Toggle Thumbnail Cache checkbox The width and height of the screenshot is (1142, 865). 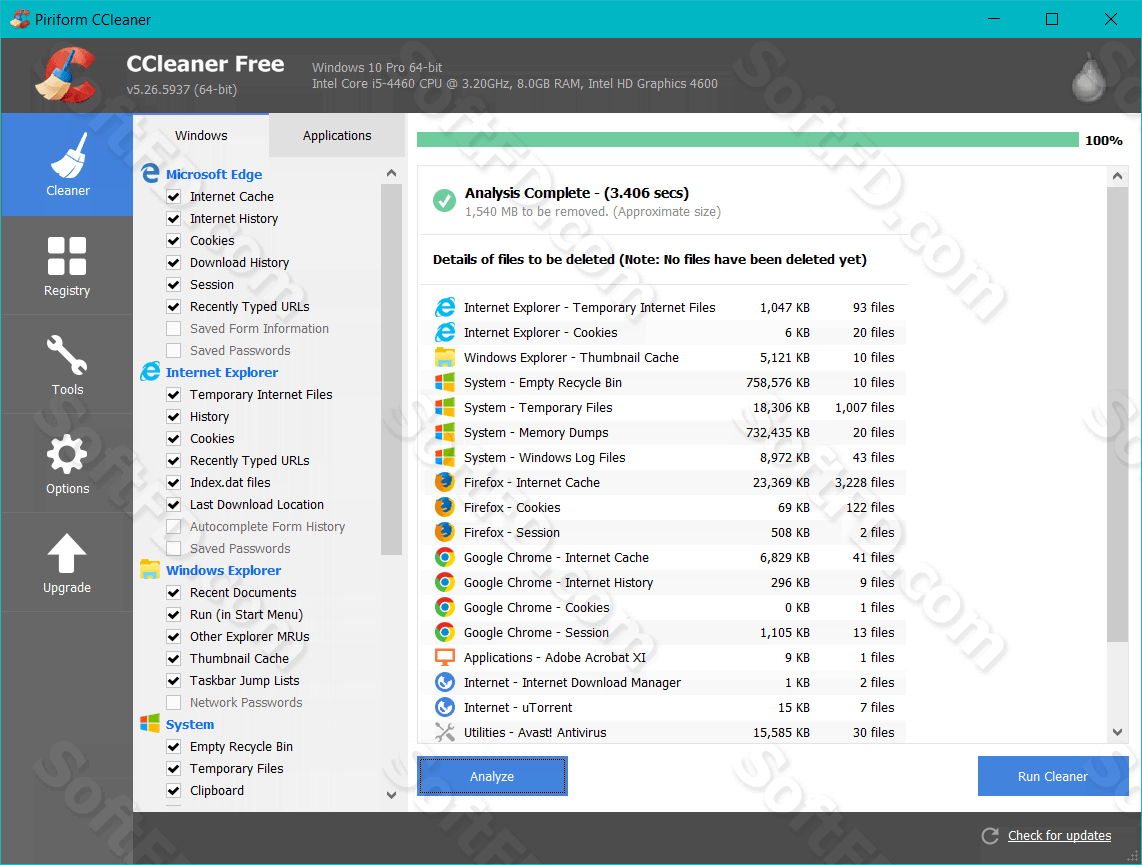[173, 658]
